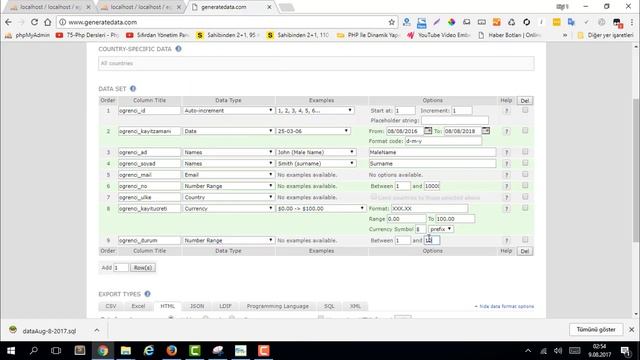Tick delete checkbox for ogrenci_soyad row

(525, 163)
